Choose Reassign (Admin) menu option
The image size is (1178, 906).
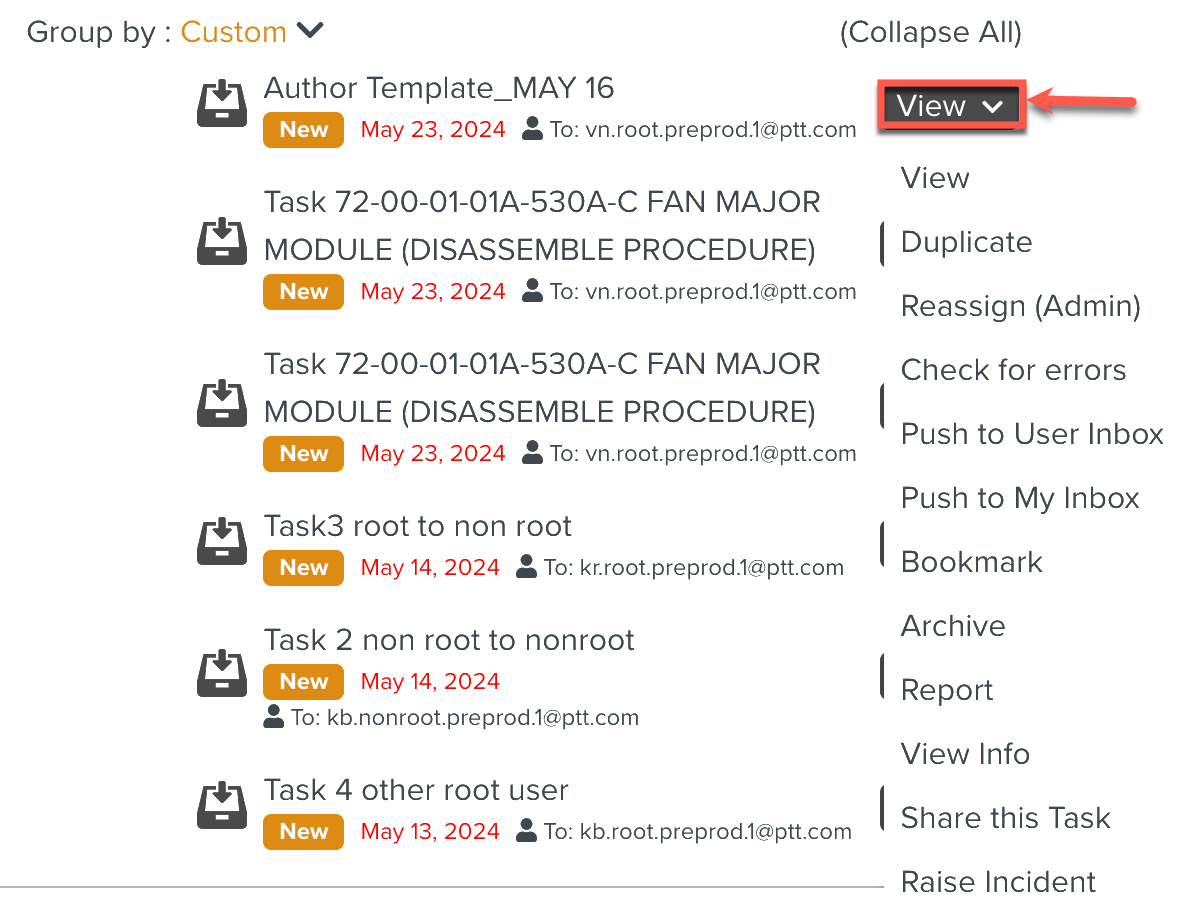1020,306
